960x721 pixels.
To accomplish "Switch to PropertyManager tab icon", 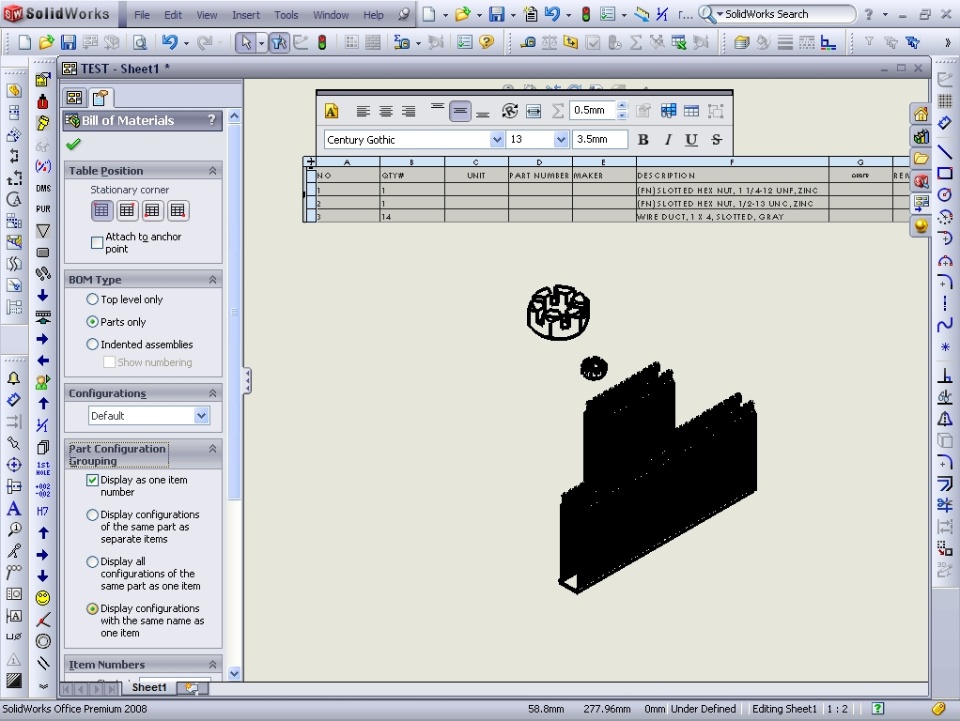I will 100,98.
